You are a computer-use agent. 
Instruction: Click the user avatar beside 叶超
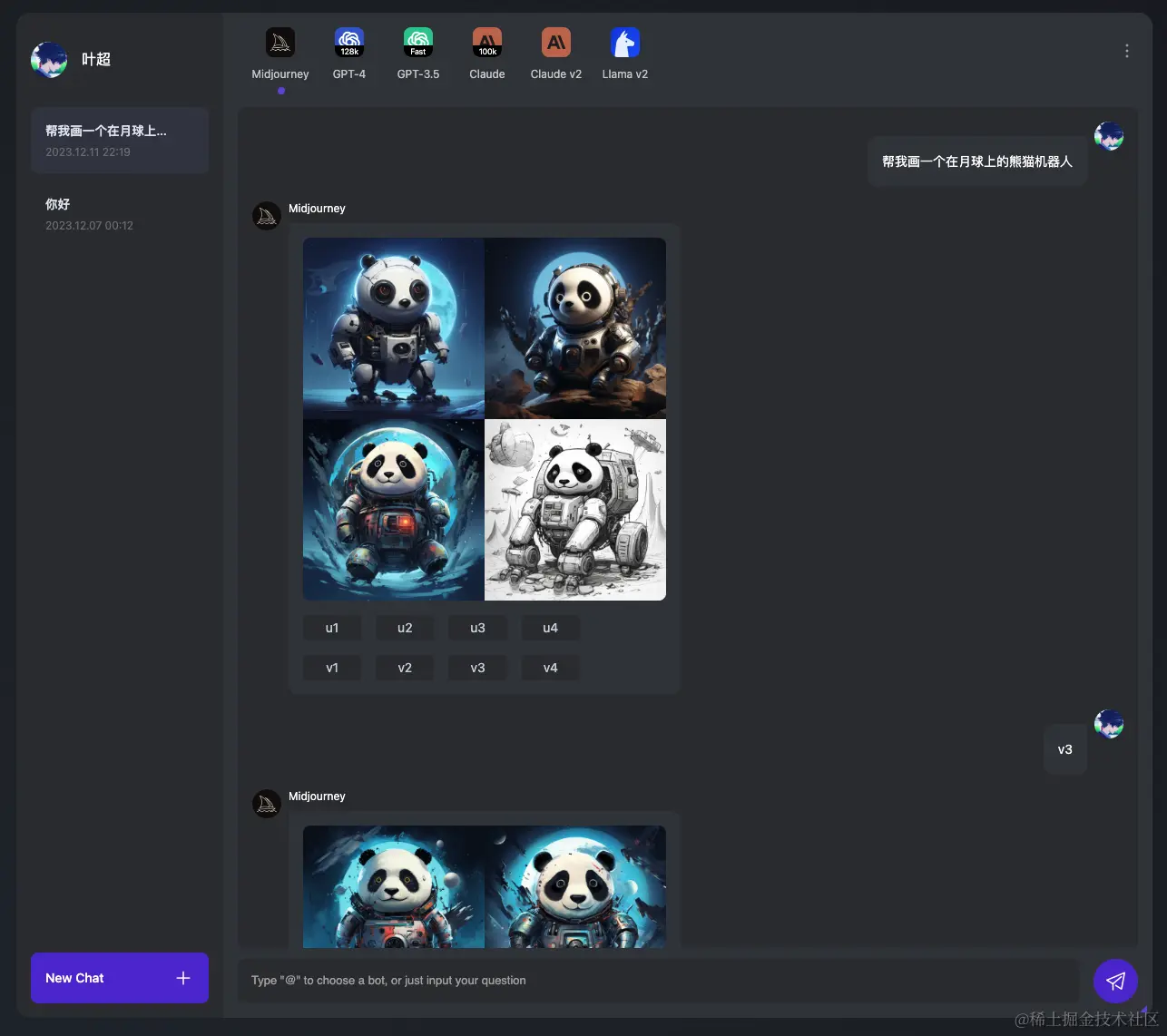pos(49,60)
